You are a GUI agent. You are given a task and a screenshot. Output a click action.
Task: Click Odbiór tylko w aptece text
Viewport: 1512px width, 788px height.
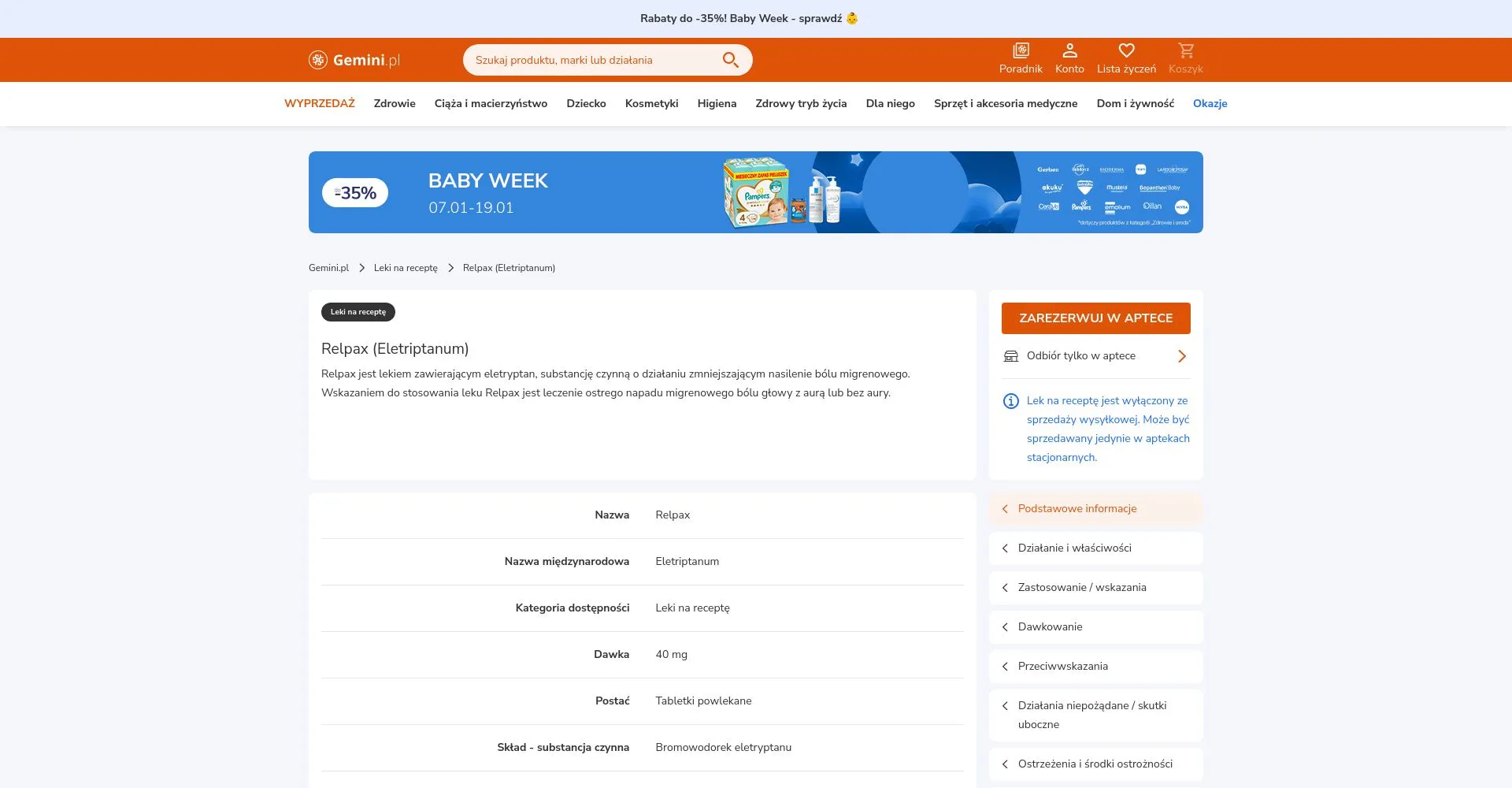pos(1080,356)
